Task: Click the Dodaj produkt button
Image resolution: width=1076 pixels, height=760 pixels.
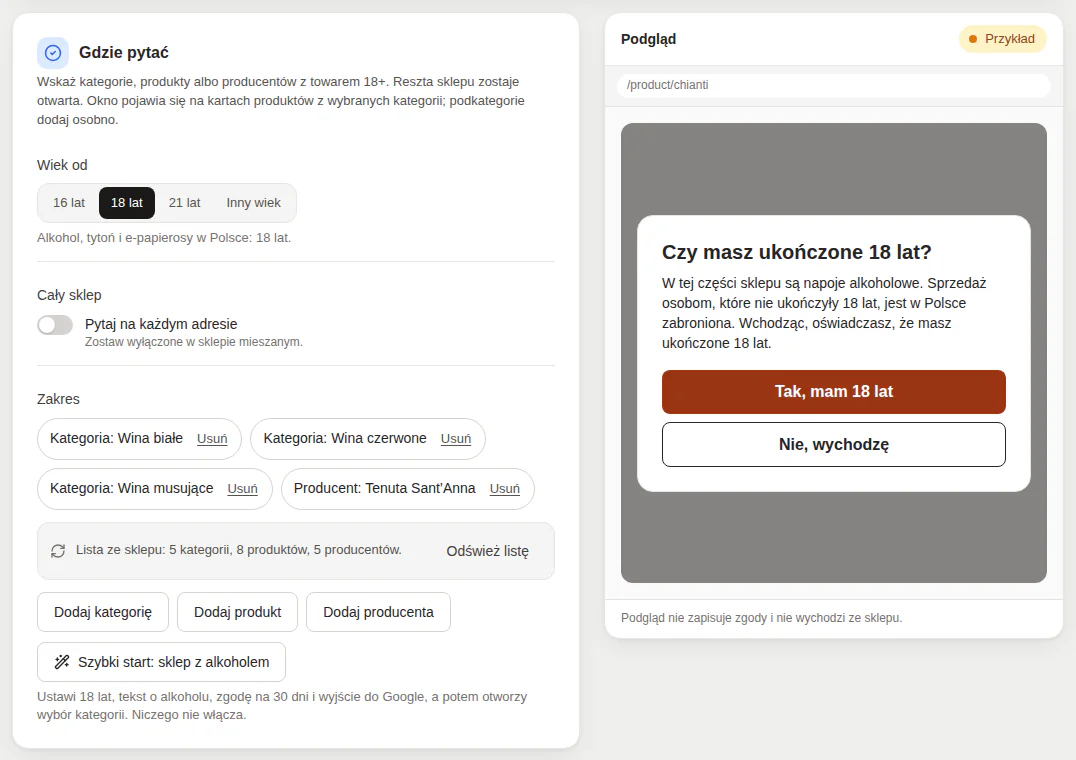Action: pyautogui.click(x=237, y=612)
